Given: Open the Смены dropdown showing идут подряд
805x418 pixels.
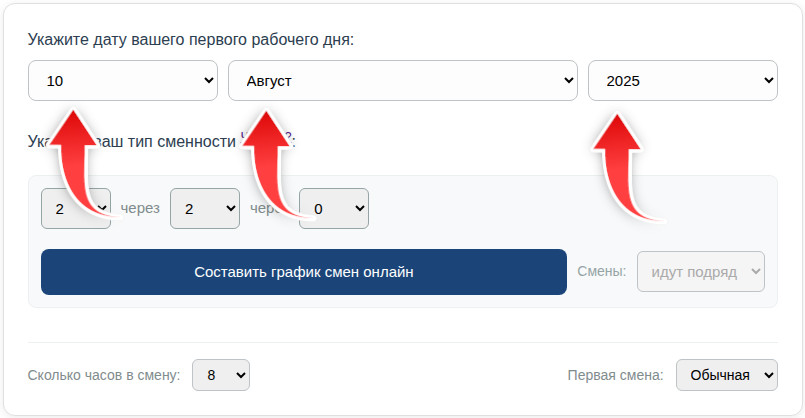Looking at the screenshot, I should pos(701,272).
